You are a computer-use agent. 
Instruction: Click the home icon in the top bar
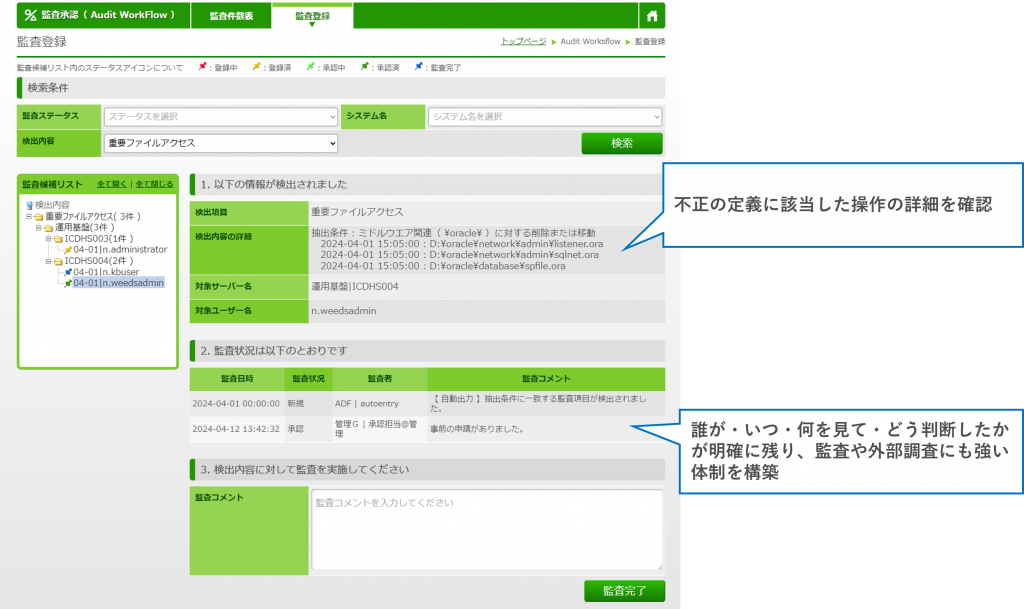tap(652, 16)
